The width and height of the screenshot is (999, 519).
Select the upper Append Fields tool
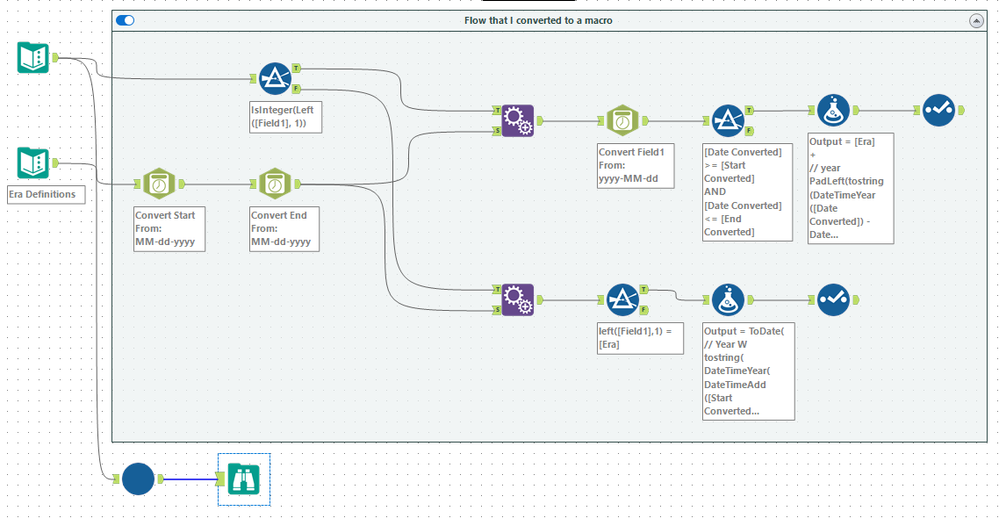click(x=518, y=121)
